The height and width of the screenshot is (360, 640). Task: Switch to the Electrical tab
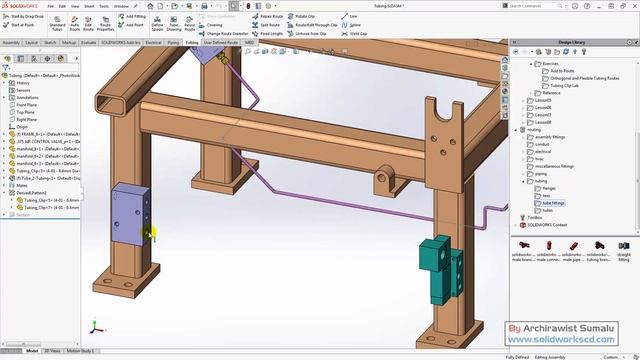[153, 42]
